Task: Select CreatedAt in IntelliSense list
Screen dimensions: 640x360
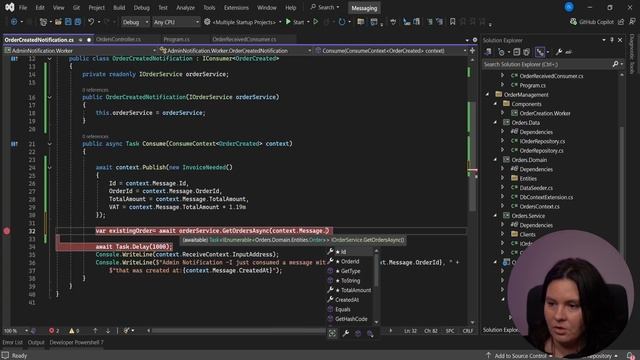Action: click(350, 300)
